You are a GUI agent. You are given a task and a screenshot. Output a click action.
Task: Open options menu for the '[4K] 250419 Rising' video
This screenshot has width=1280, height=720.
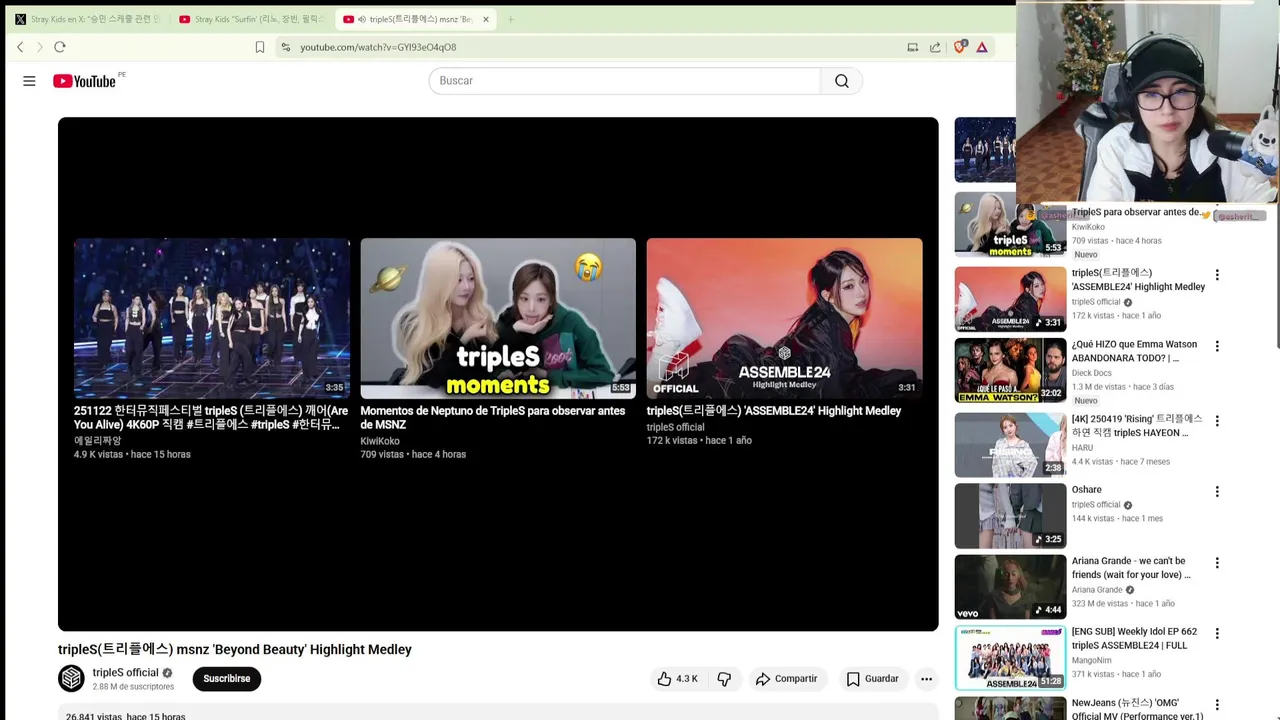[1217, 421]
